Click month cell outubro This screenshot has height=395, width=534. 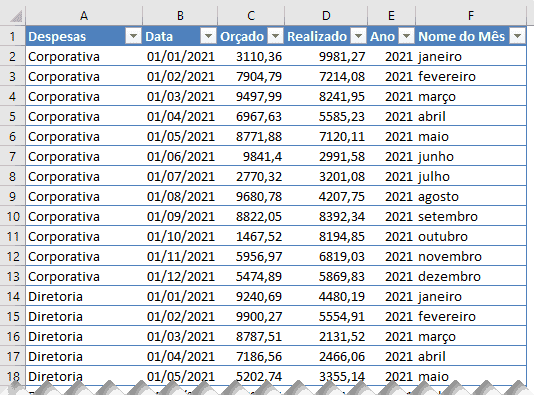[471, 236]
